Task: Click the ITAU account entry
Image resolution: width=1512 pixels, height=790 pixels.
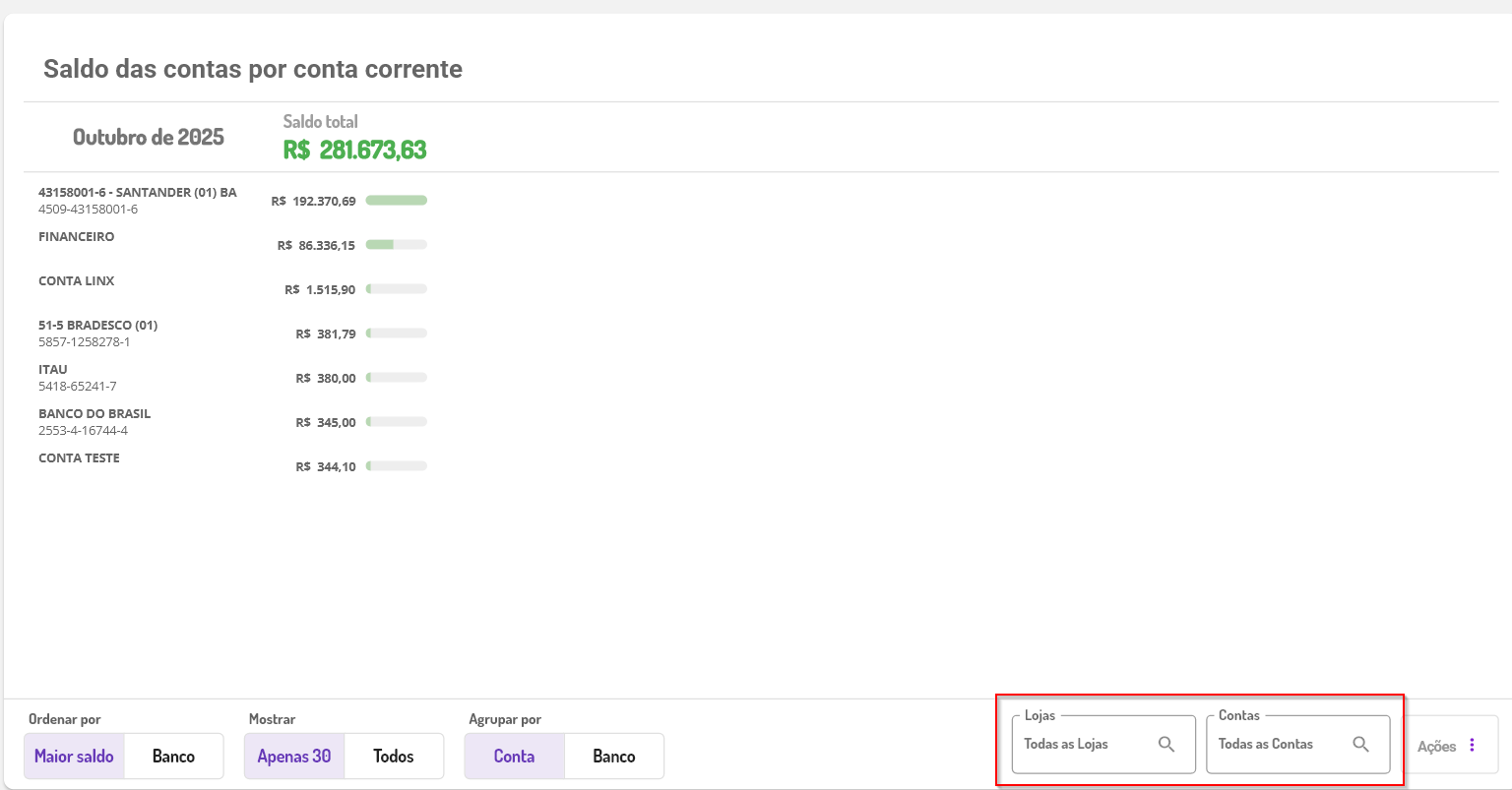Action: coord(53,370)
